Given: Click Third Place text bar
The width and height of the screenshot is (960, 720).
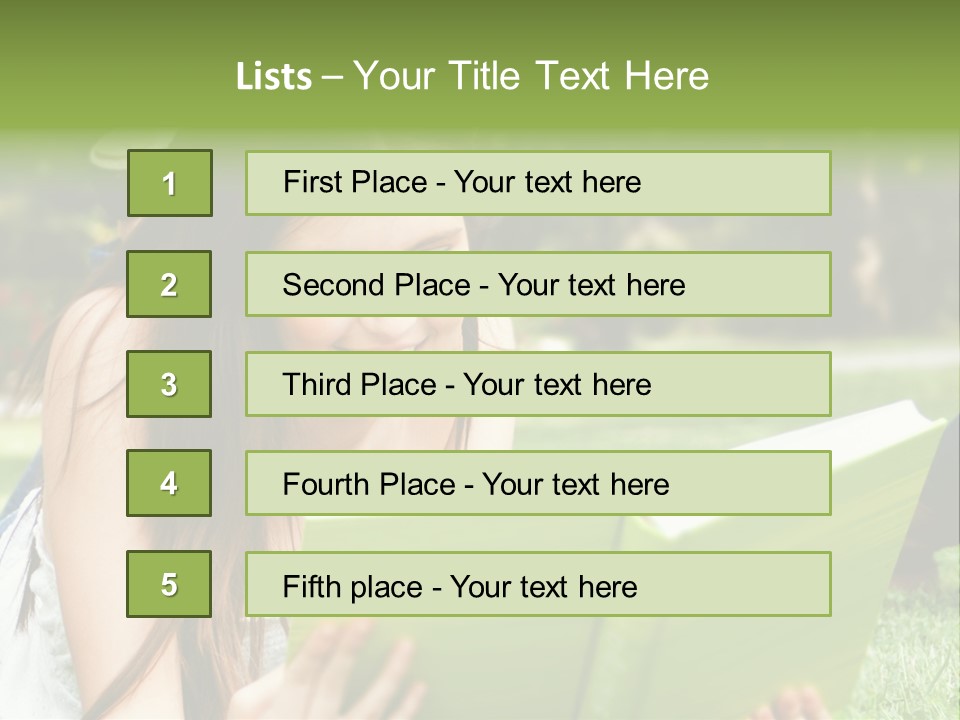Looking at the screenshot, I should pos(538,384).
